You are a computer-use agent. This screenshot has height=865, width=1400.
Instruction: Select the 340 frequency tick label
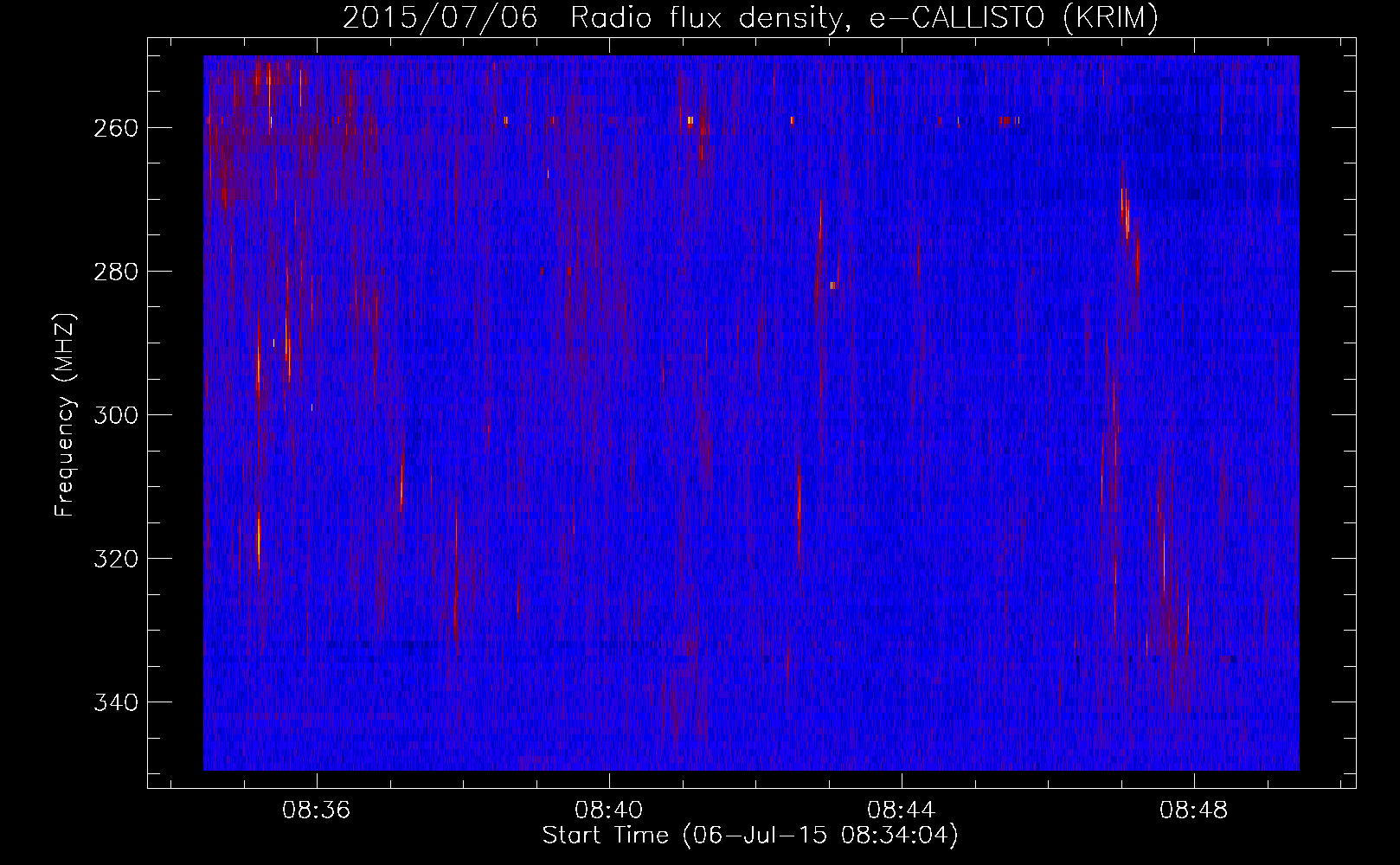click(x=115, y=702)
